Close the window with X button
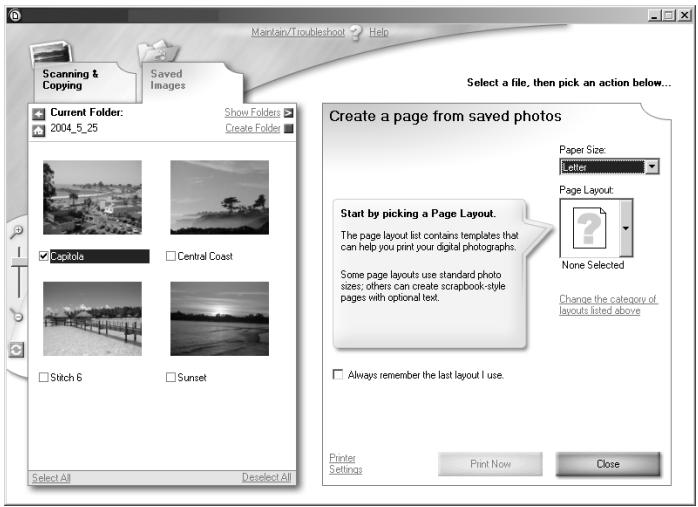This screenshot has height=507, width=698. [x=684, y=16]
